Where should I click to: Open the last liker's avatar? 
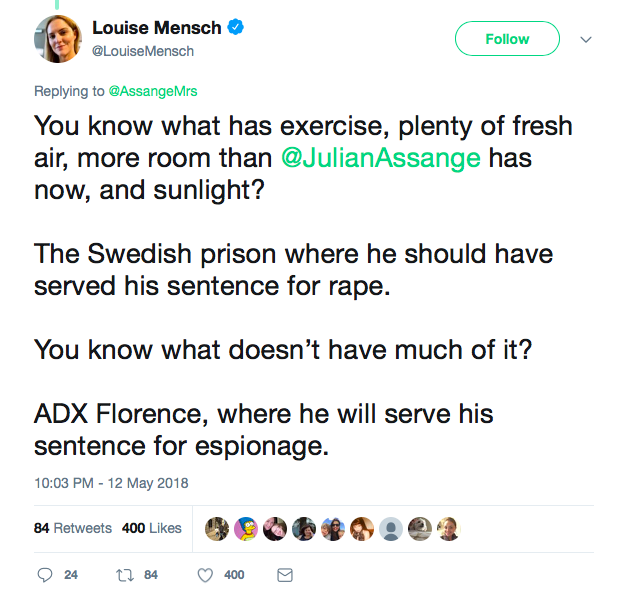click(x=448, y=529)
